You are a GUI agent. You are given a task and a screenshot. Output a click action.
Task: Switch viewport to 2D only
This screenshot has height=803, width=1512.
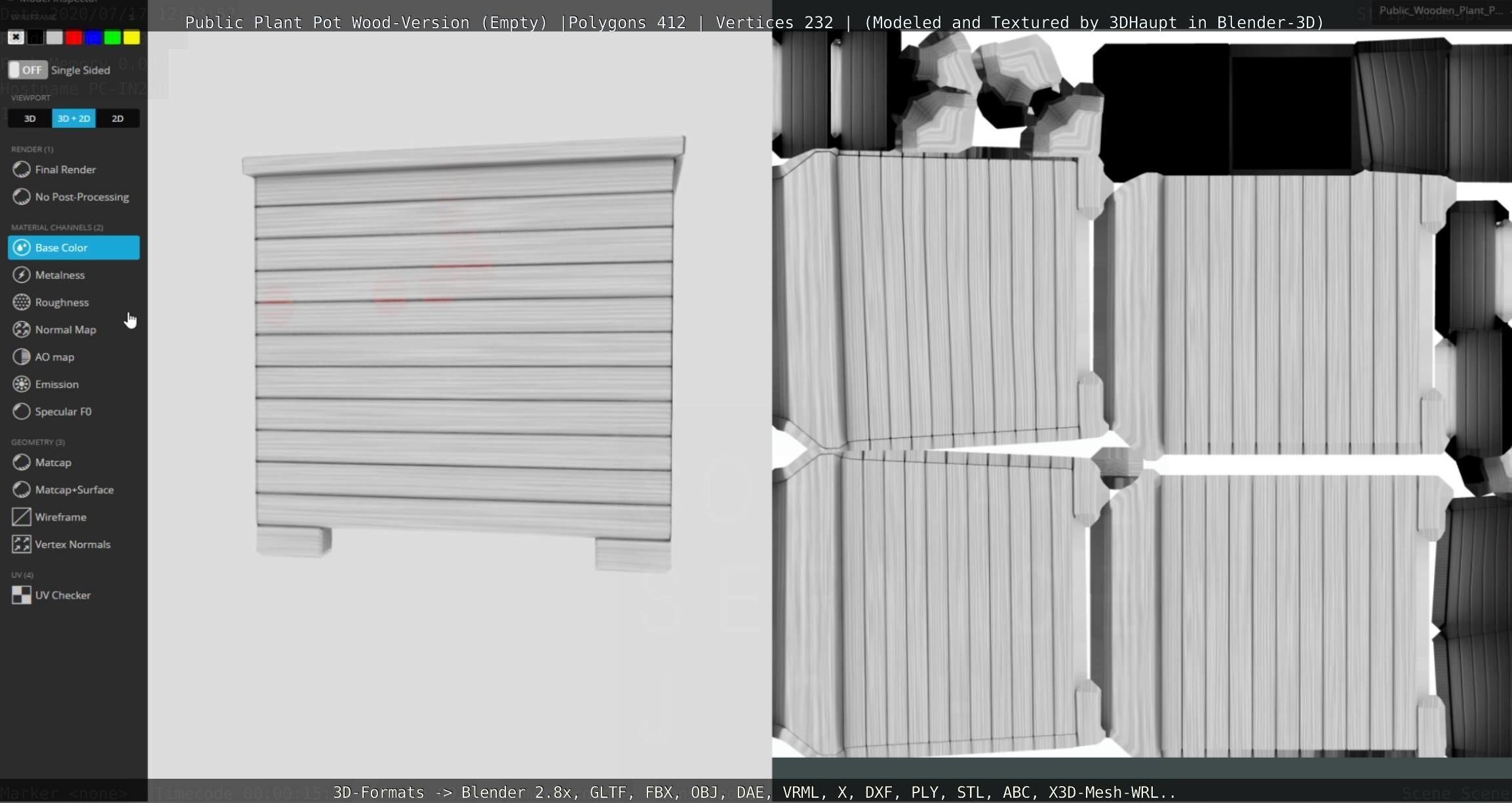(x=117, y=119)
